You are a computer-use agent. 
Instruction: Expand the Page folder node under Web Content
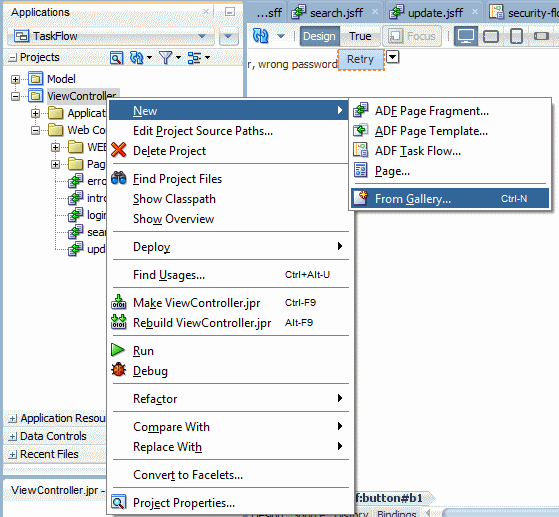(55, 164)
